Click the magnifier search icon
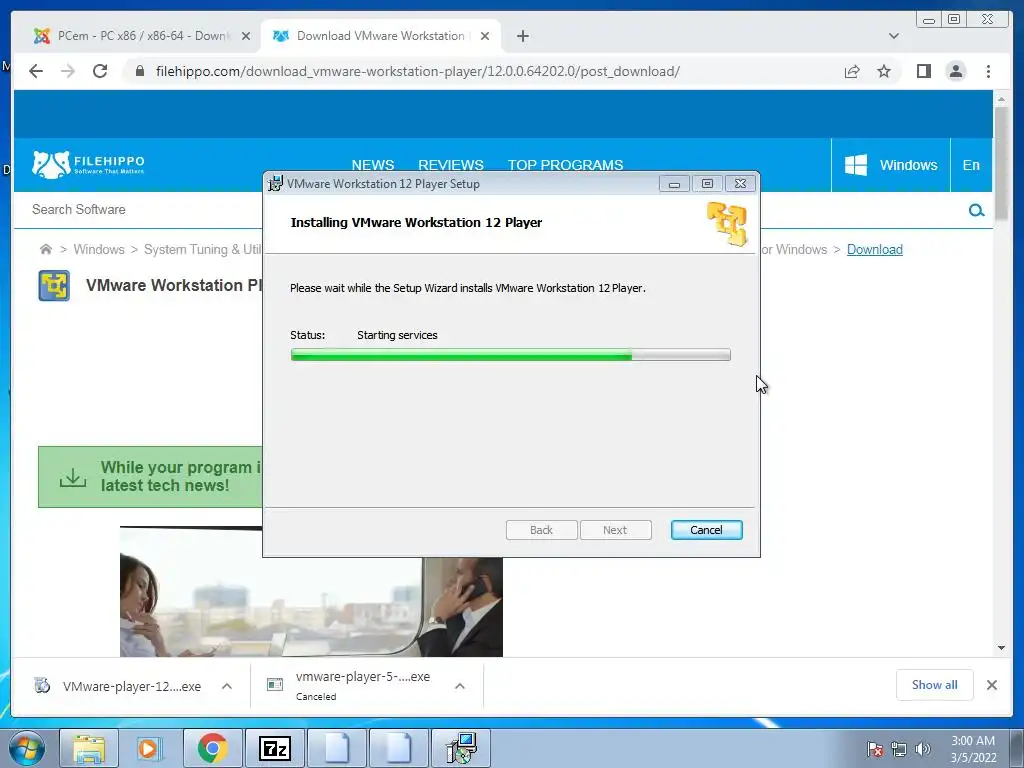1024x768 pixels. (x=976, y=210)
